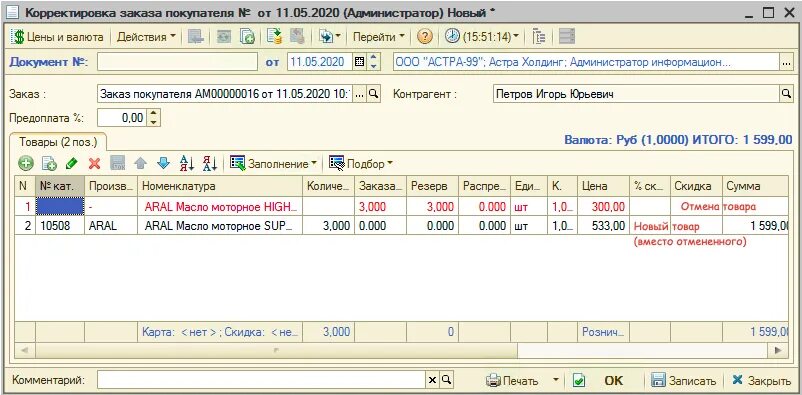Open the Контрагент with its magnifier icon
Image resolution: width=802 pixels, height=395 pixels.
point(786,94)
